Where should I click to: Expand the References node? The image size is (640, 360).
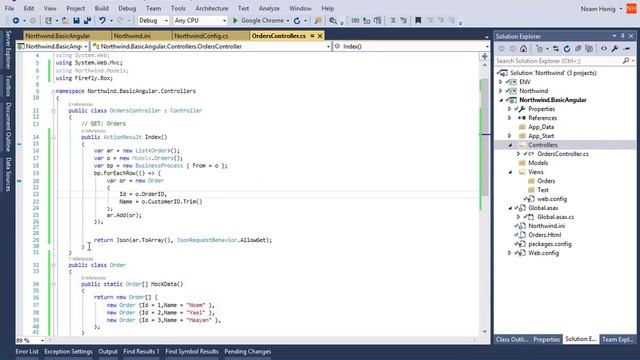(510, 118)
